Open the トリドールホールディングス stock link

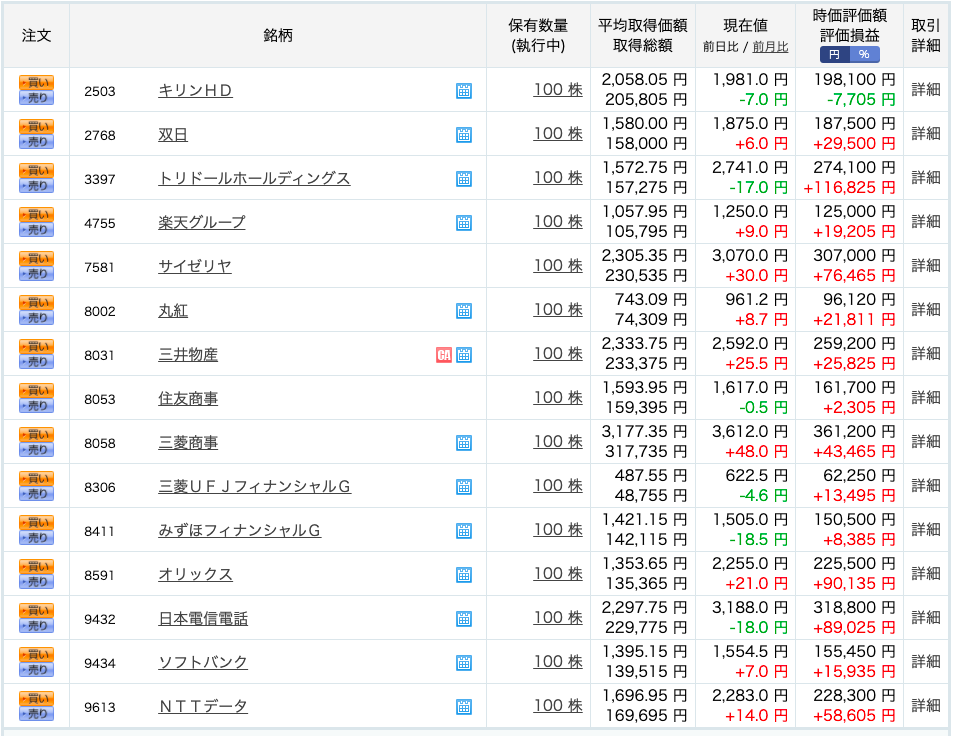coord(254,179)
